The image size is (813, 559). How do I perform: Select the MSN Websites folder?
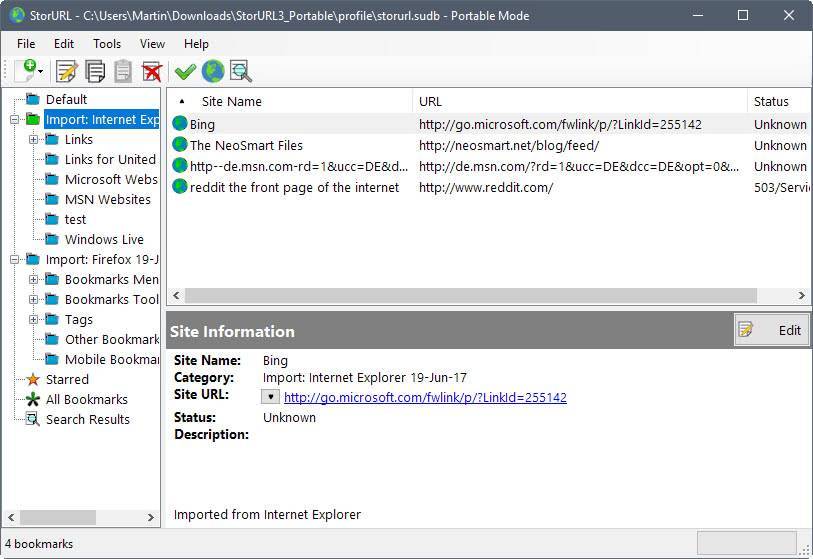point(108,199)
